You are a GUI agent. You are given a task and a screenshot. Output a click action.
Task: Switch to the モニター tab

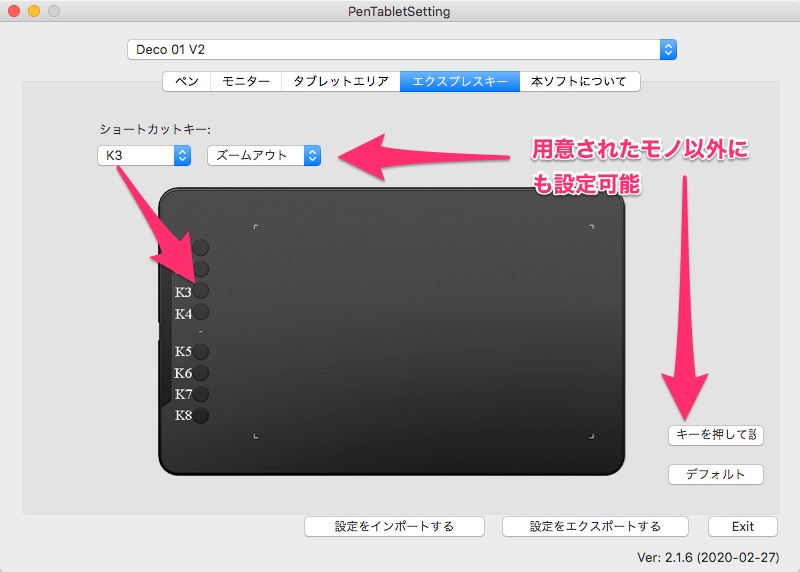[246, 81]
